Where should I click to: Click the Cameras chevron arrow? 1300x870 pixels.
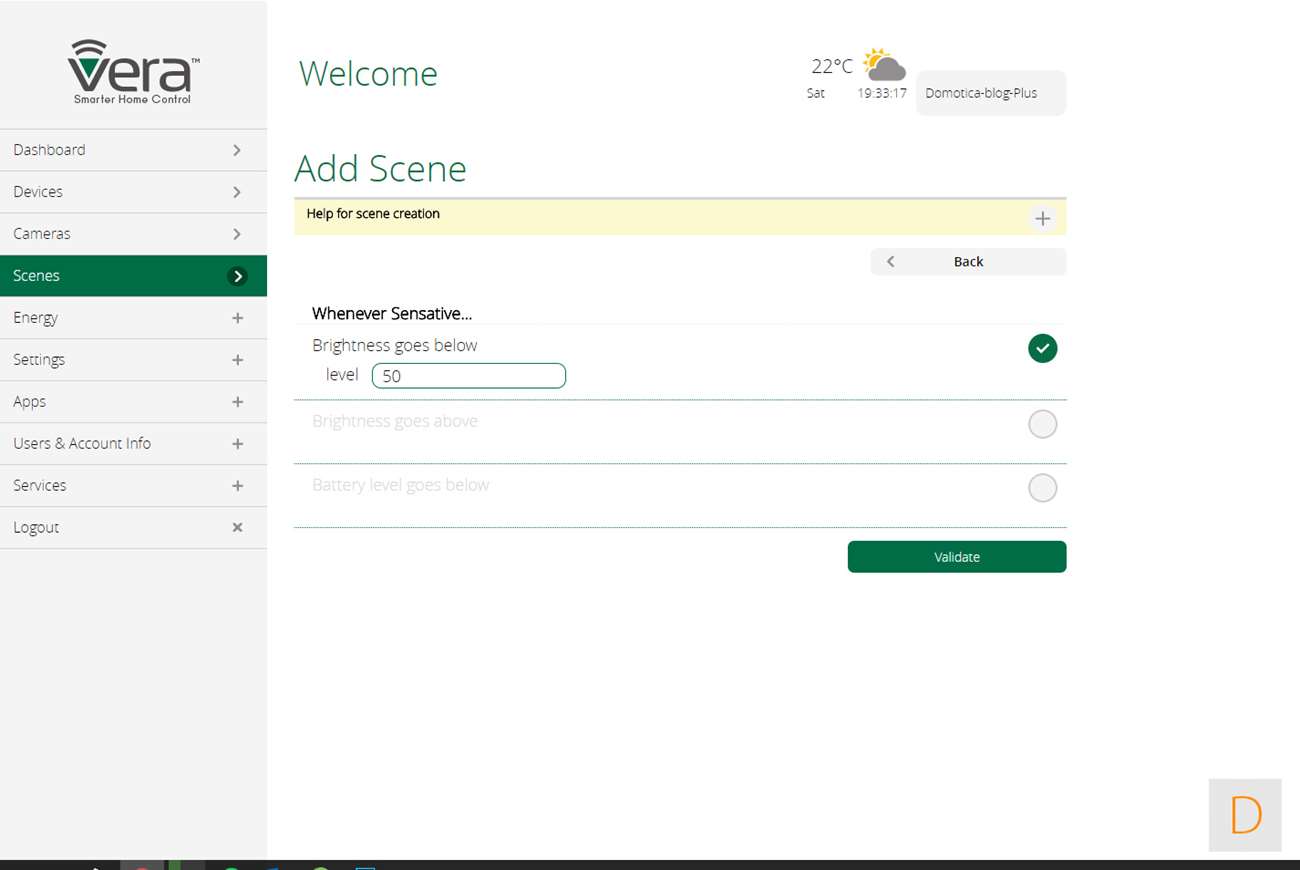tap(237, 234)
